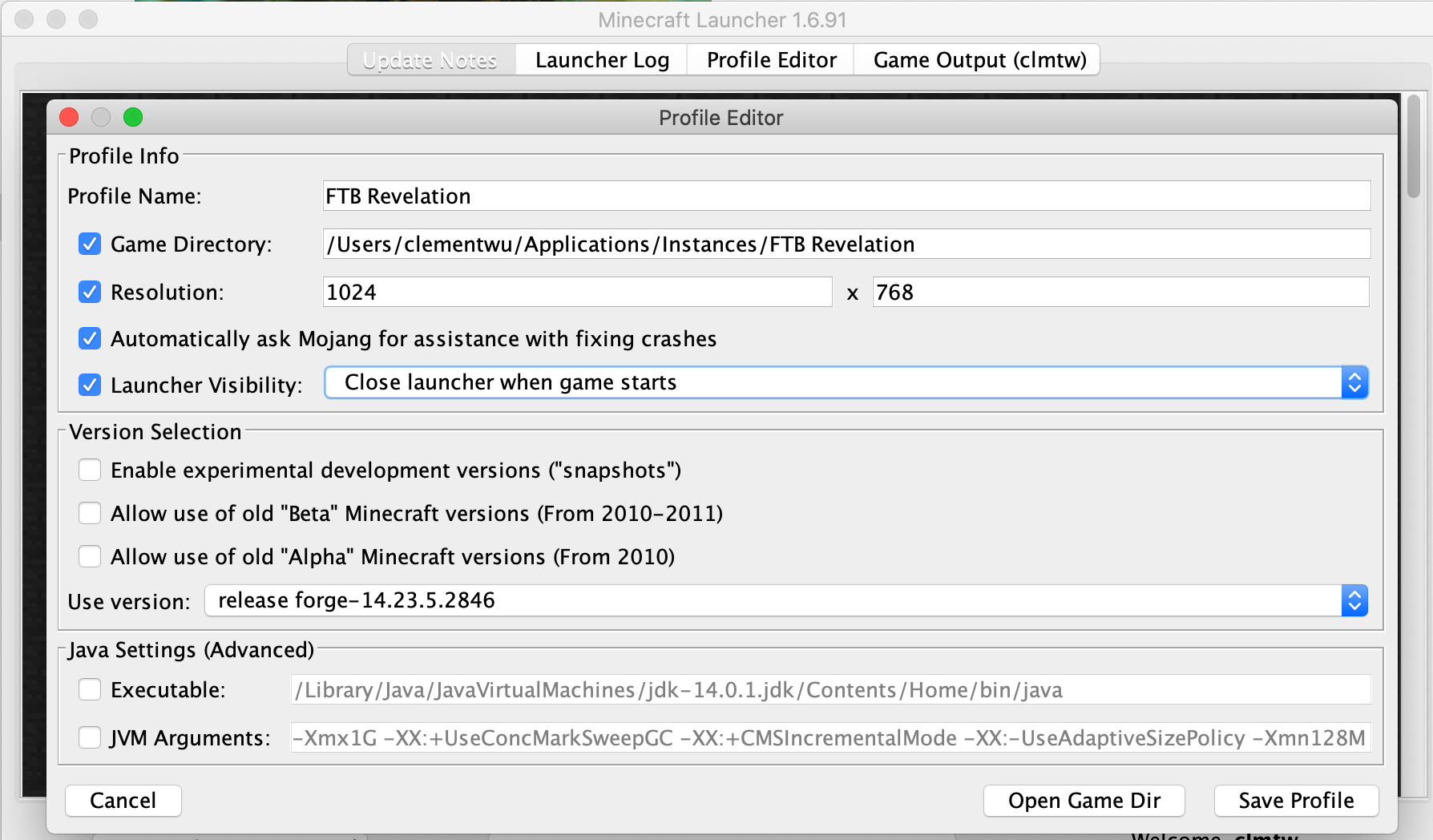Disable the Launcher Visibility checkbox

point(90,385)
